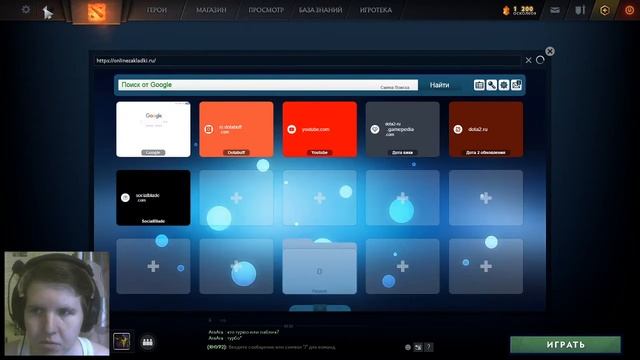Click the Dota 2 logo home button

(x=96, y=11)
